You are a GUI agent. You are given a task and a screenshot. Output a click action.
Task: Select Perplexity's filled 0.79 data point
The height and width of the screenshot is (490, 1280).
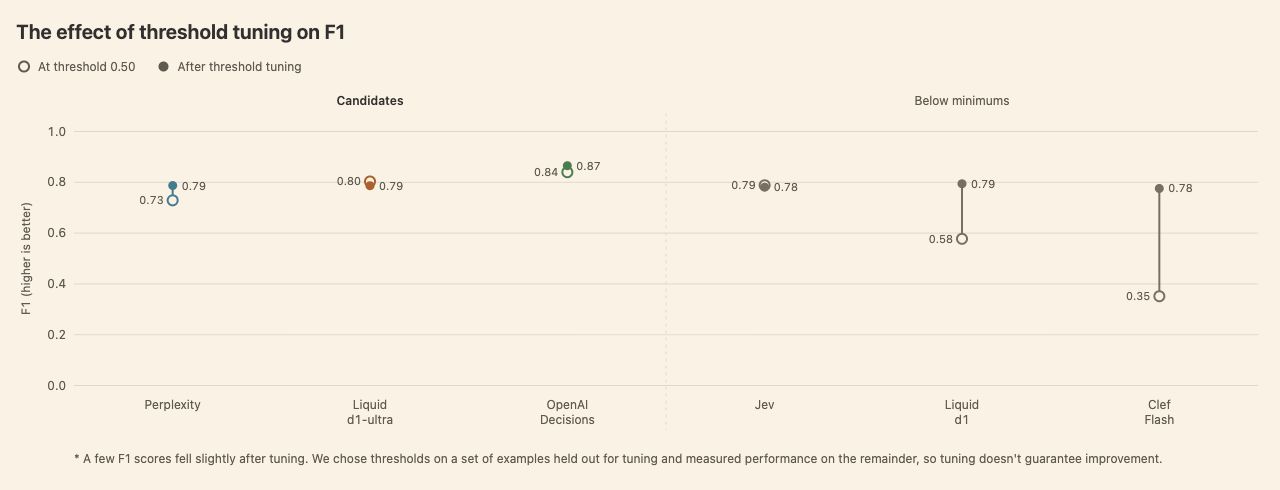[173, 186]
